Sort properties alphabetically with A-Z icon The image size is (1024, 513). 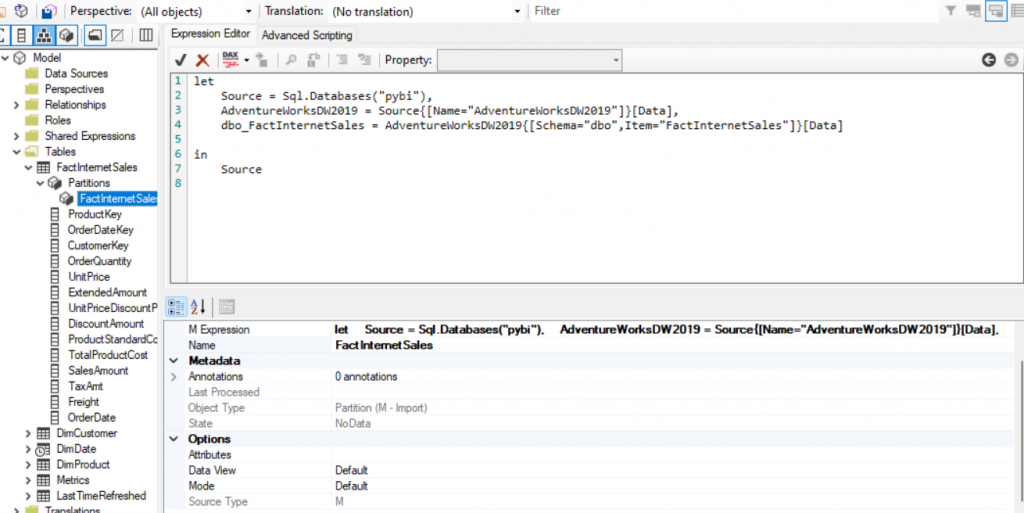pyautogui.click(x=198, y=306)
